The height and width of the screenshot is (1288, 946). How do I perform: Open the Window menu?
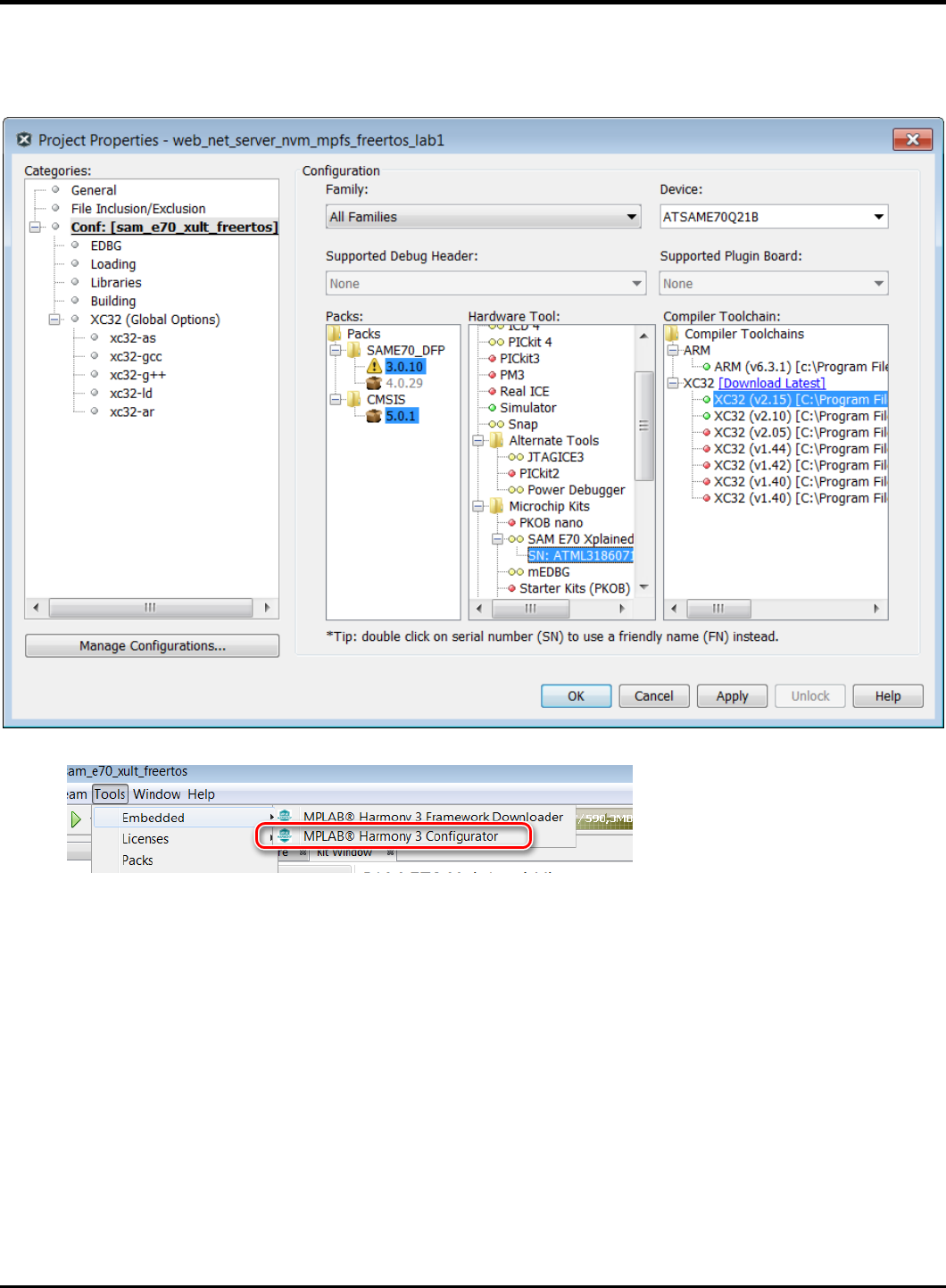[157, 794]
